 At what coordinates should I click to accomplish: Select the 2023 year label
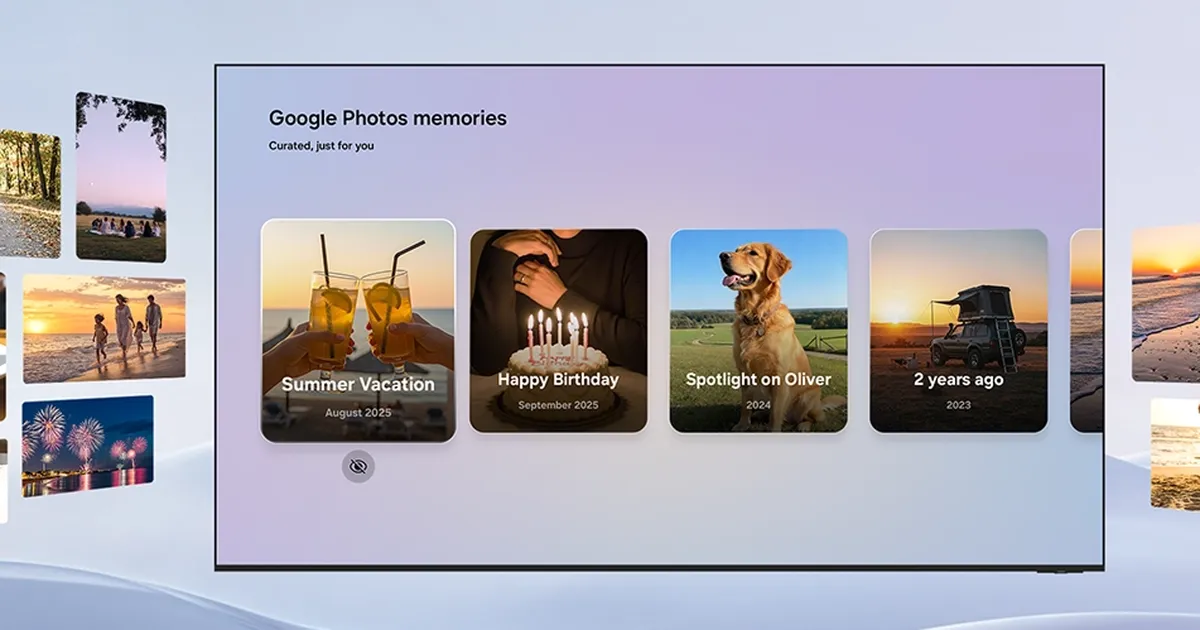958,405
